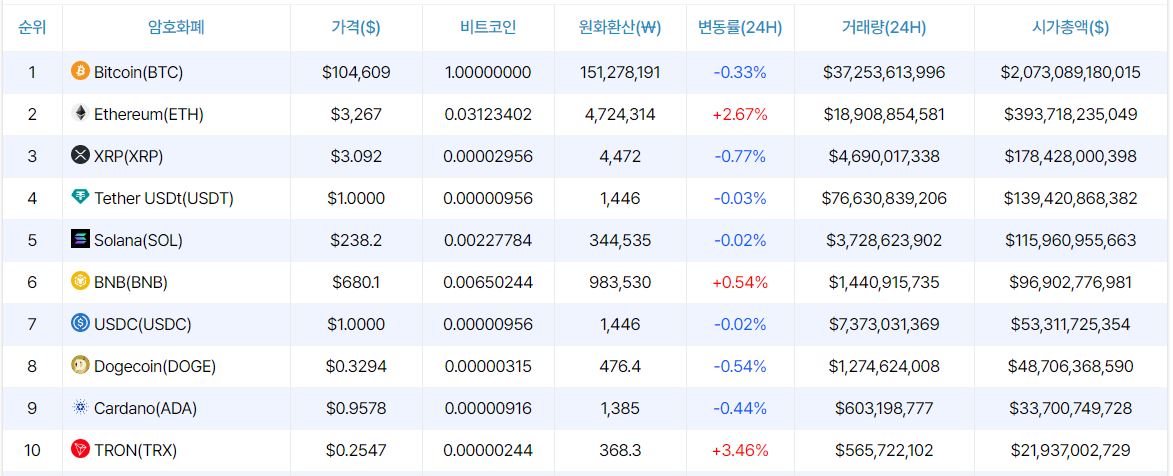This screenshot has width=1173, height=476.
Task: Click TRON market cap $21,937,002,729
Action: tap(1071, 450)
